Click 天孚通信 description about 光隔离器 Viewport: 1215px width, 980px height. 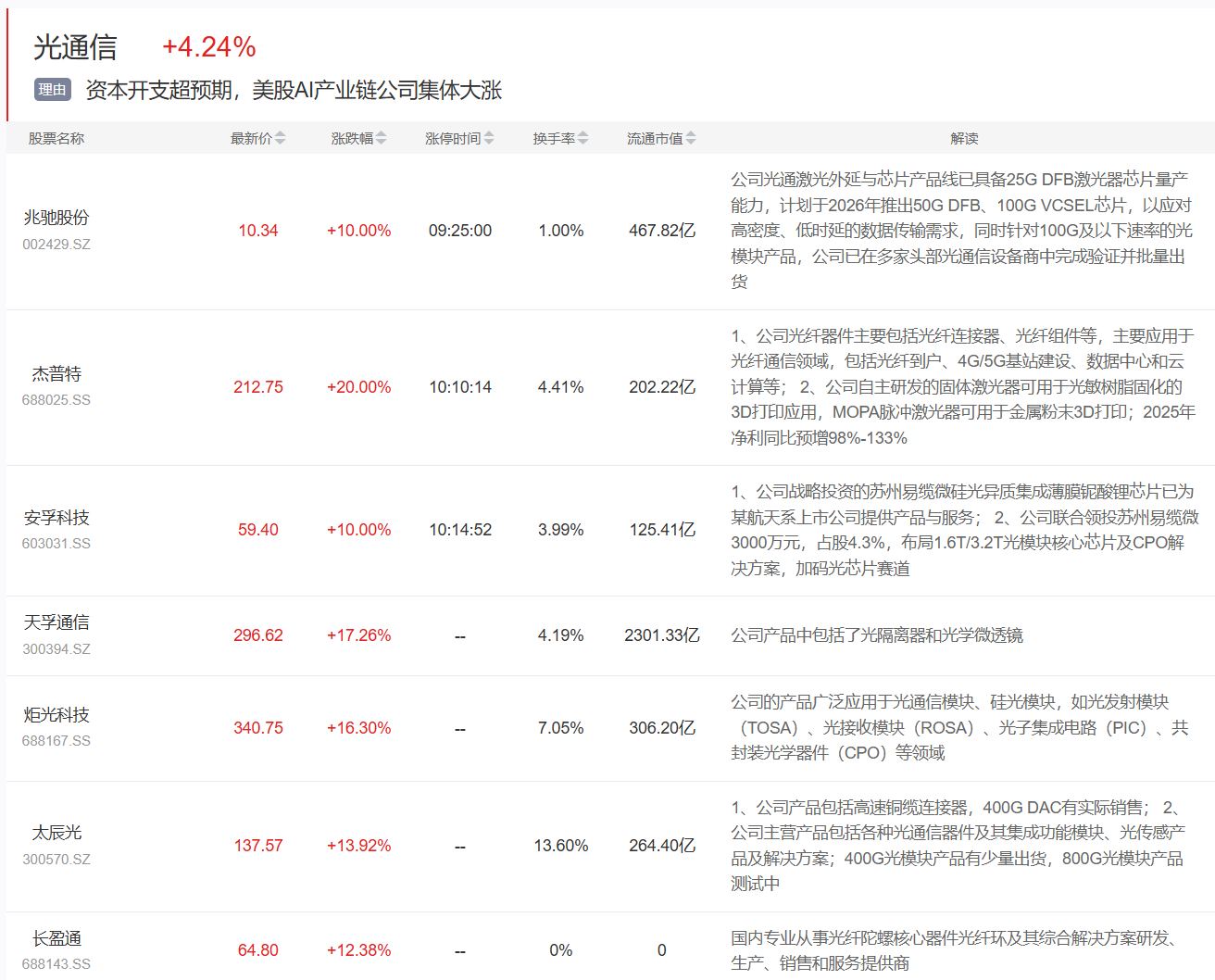tap(876, 635)
